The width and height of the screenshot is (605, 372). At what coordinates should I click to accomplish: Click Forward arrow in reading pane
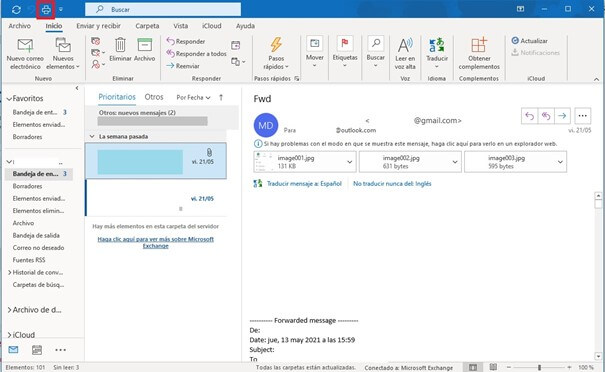click(562, 116)
